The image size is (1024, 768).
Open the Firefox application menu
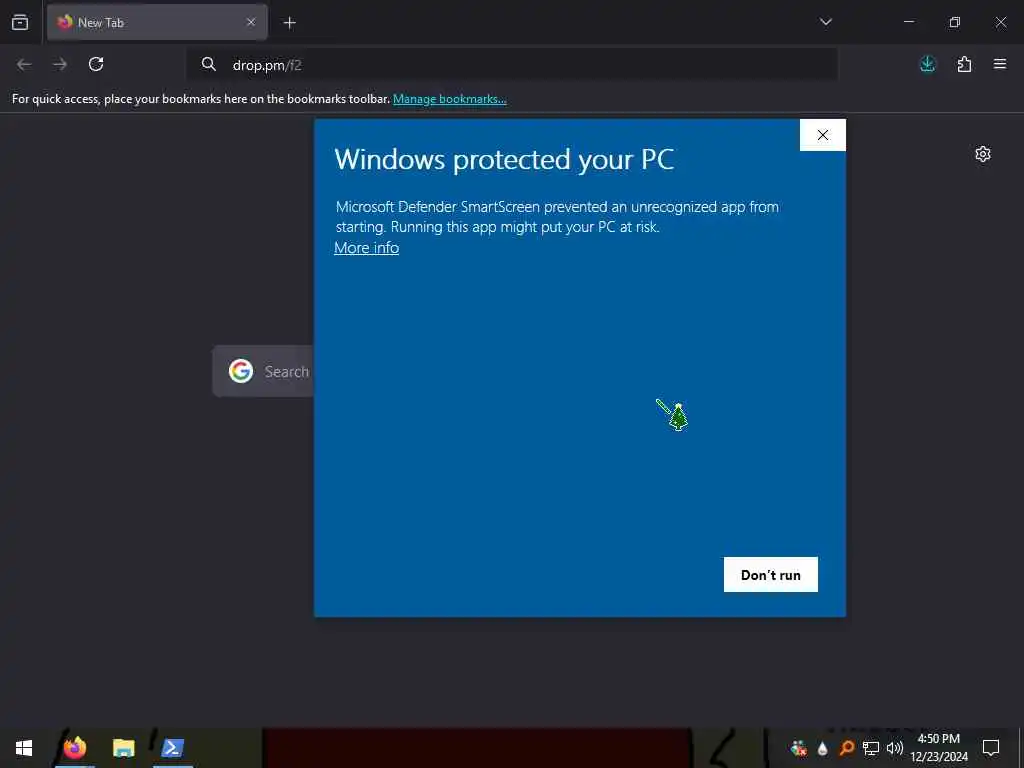pyautogui.click(x=1000, y=64)
